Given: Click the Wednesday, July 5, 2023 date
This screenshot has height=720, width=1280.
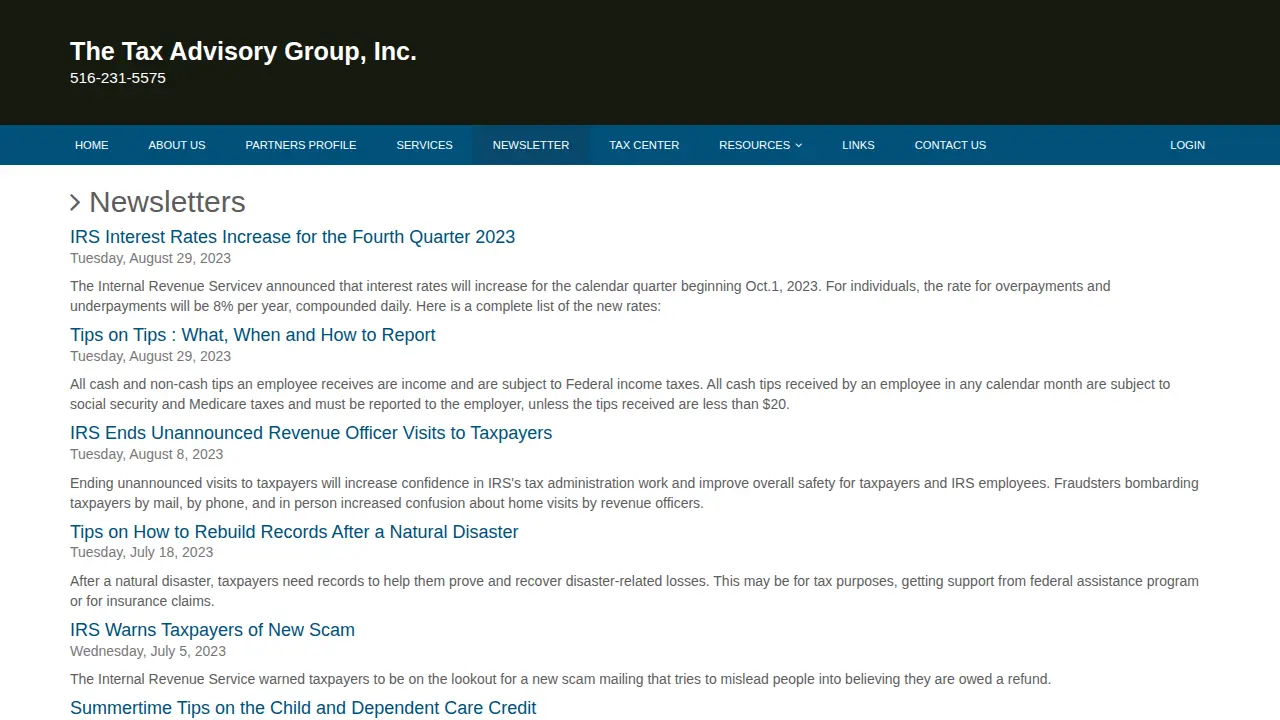Looking at the screenshot, I should point(148,651).
